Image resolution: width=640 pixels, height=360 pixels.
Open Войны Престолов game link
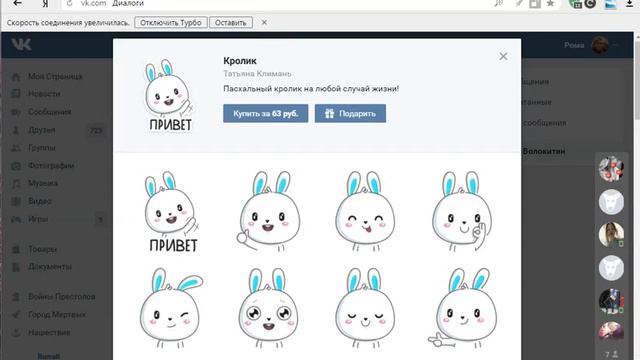[x=62, y=297]
